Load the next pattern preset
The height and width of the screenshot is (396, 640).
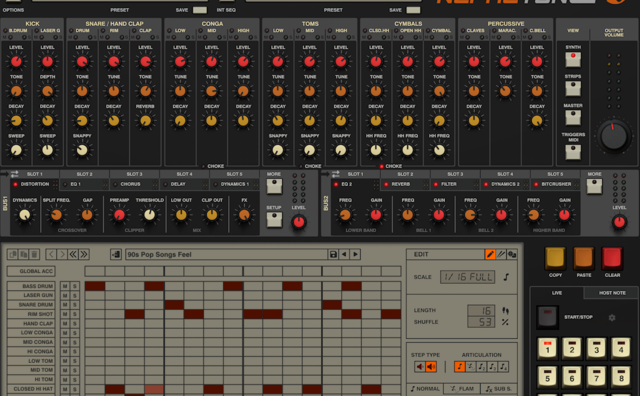pyautogui.click(x=355, y=254)
